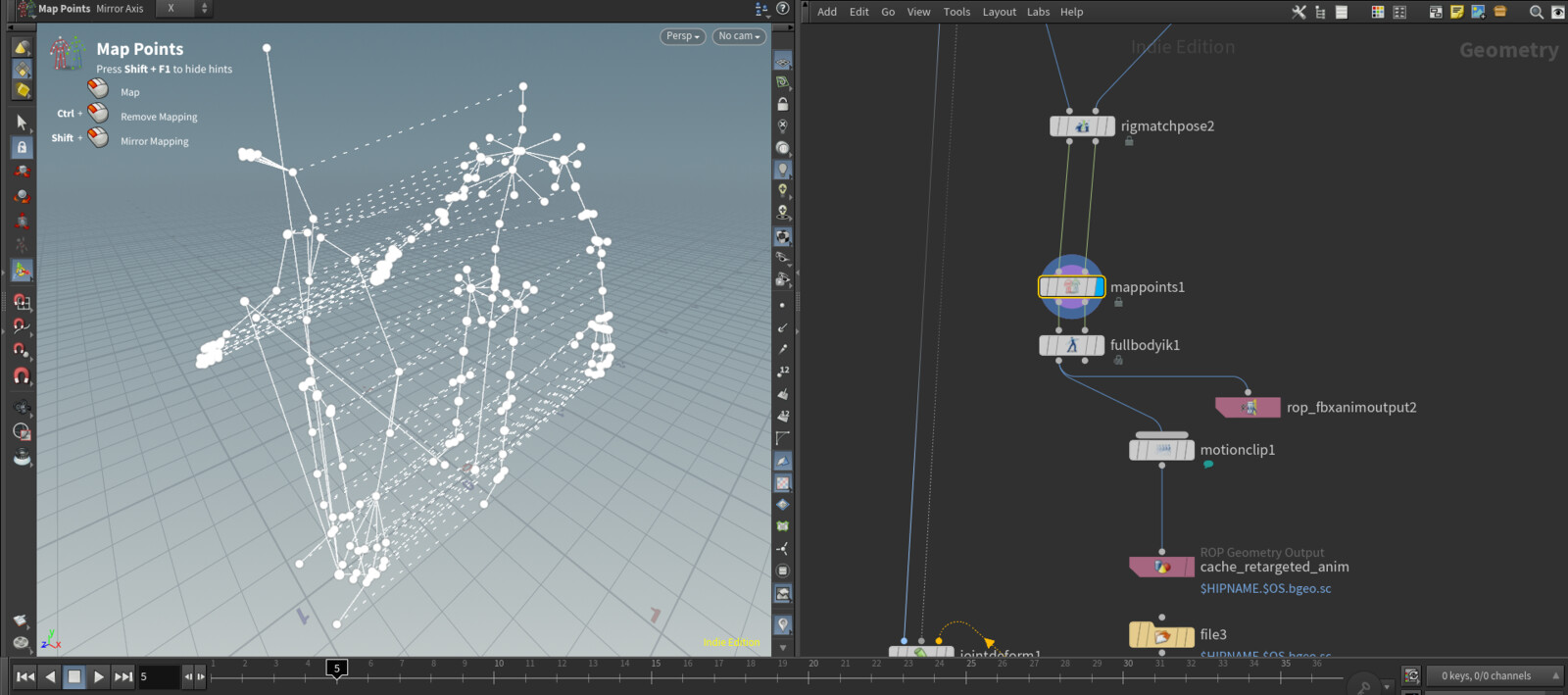Click the keys and channels readout box
This screenshot has width=1568, height=695.
click(1486, 675)
